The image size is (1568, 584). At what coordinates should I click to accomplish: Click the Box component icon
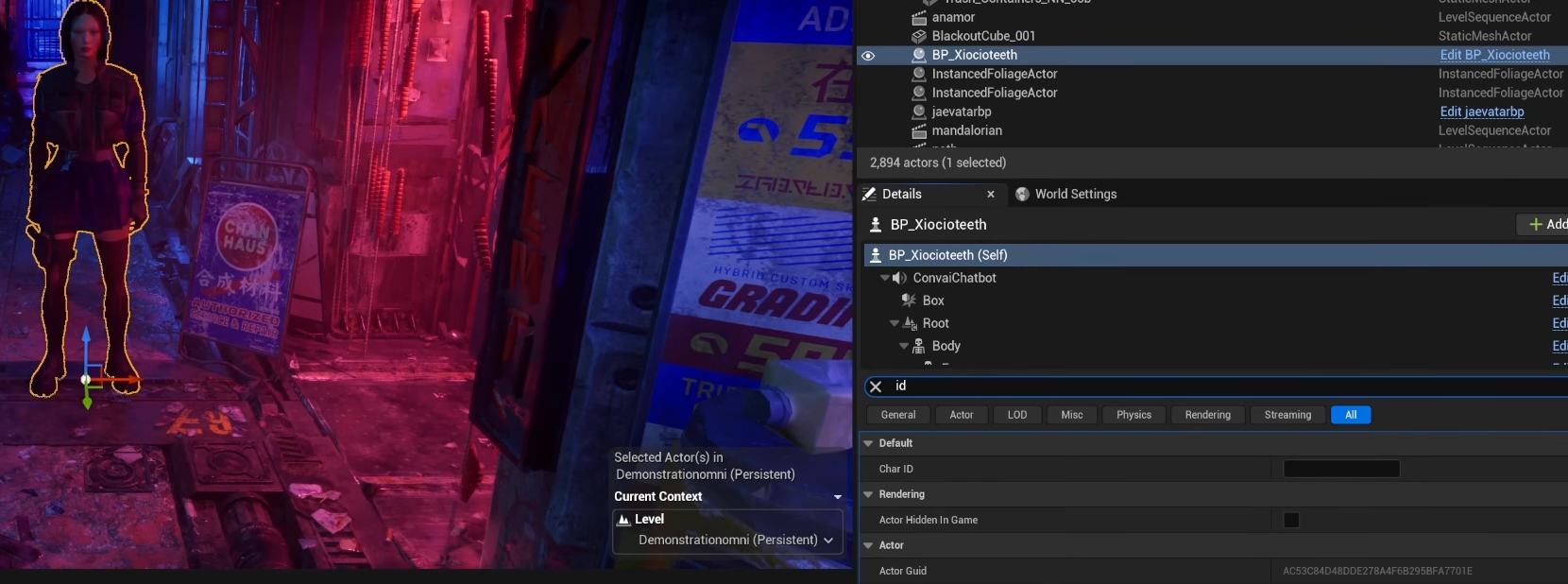(909, 301)
